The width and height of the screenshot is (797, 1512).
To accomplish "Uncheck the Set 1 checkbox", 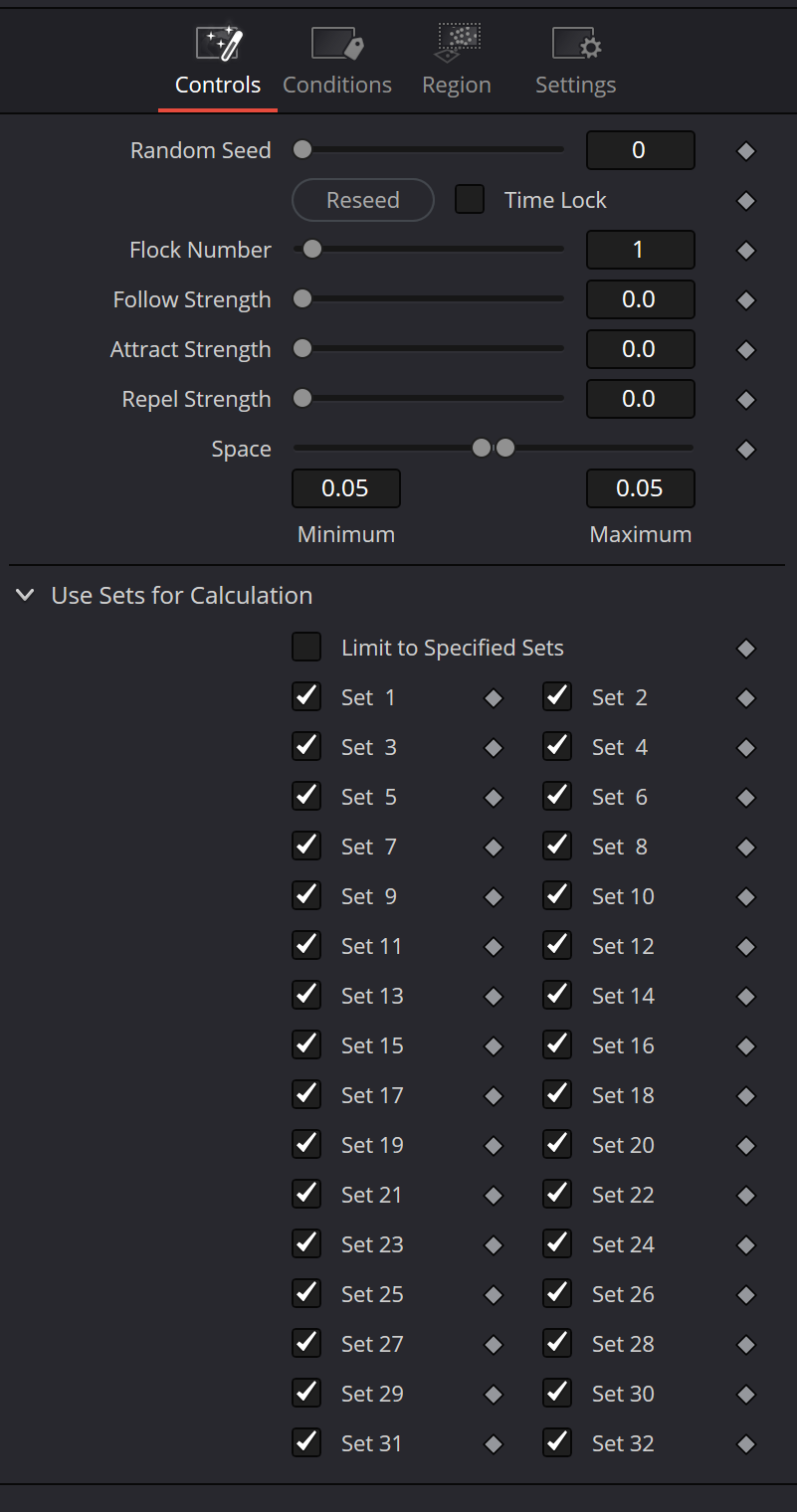I will click(306, 697).
